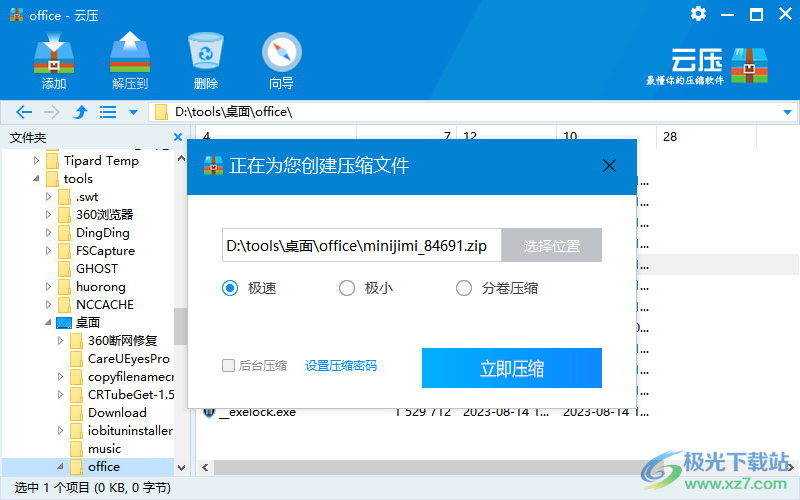Maximize the 云压 window
The image size is (800, 500).
pos(756,14)
